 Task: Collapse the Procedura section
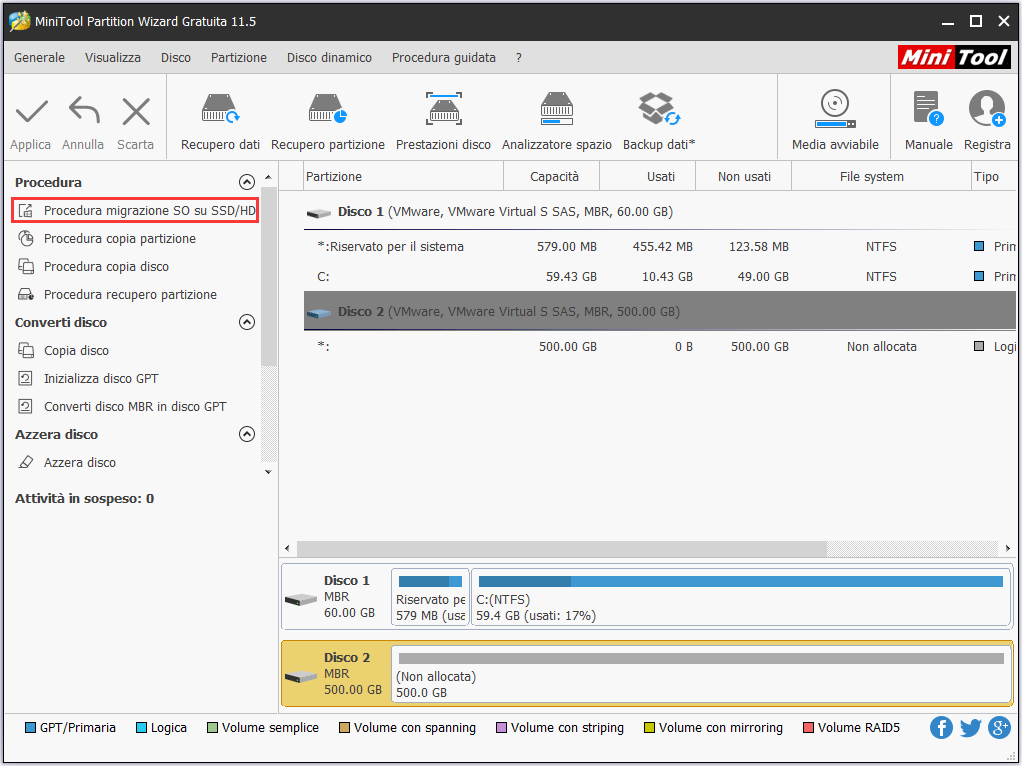[x=246, y=182]
